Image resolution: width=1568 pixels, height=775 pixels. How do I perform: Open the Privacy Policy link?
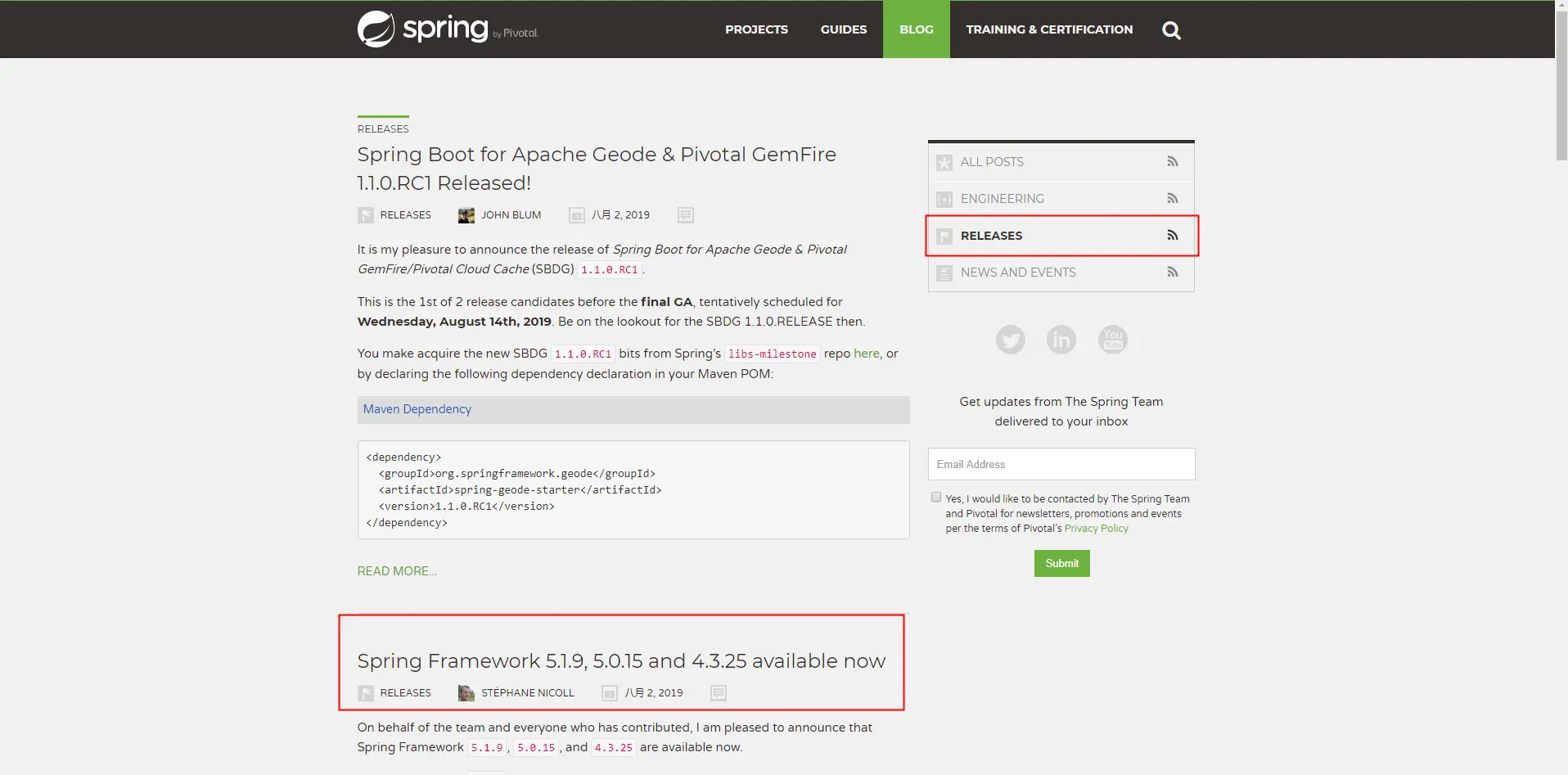click(x=1096, y=529)
